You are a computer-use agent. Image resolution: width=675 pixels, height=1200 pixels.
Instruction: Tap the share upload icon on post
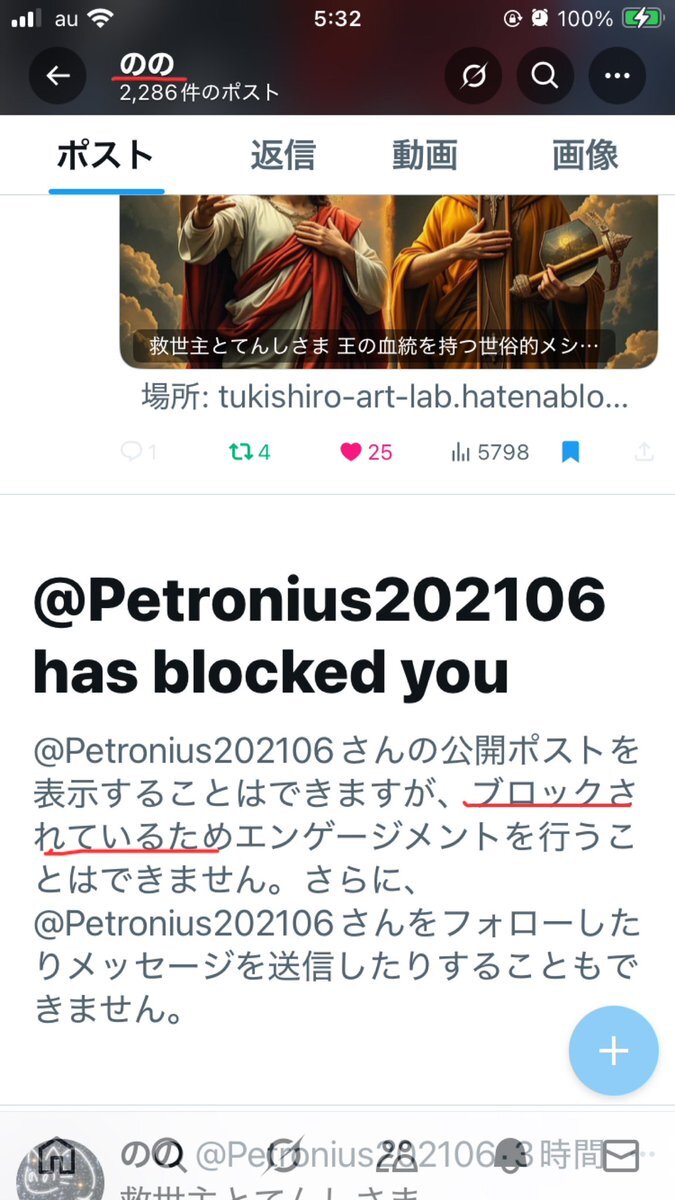coord(645,452)
